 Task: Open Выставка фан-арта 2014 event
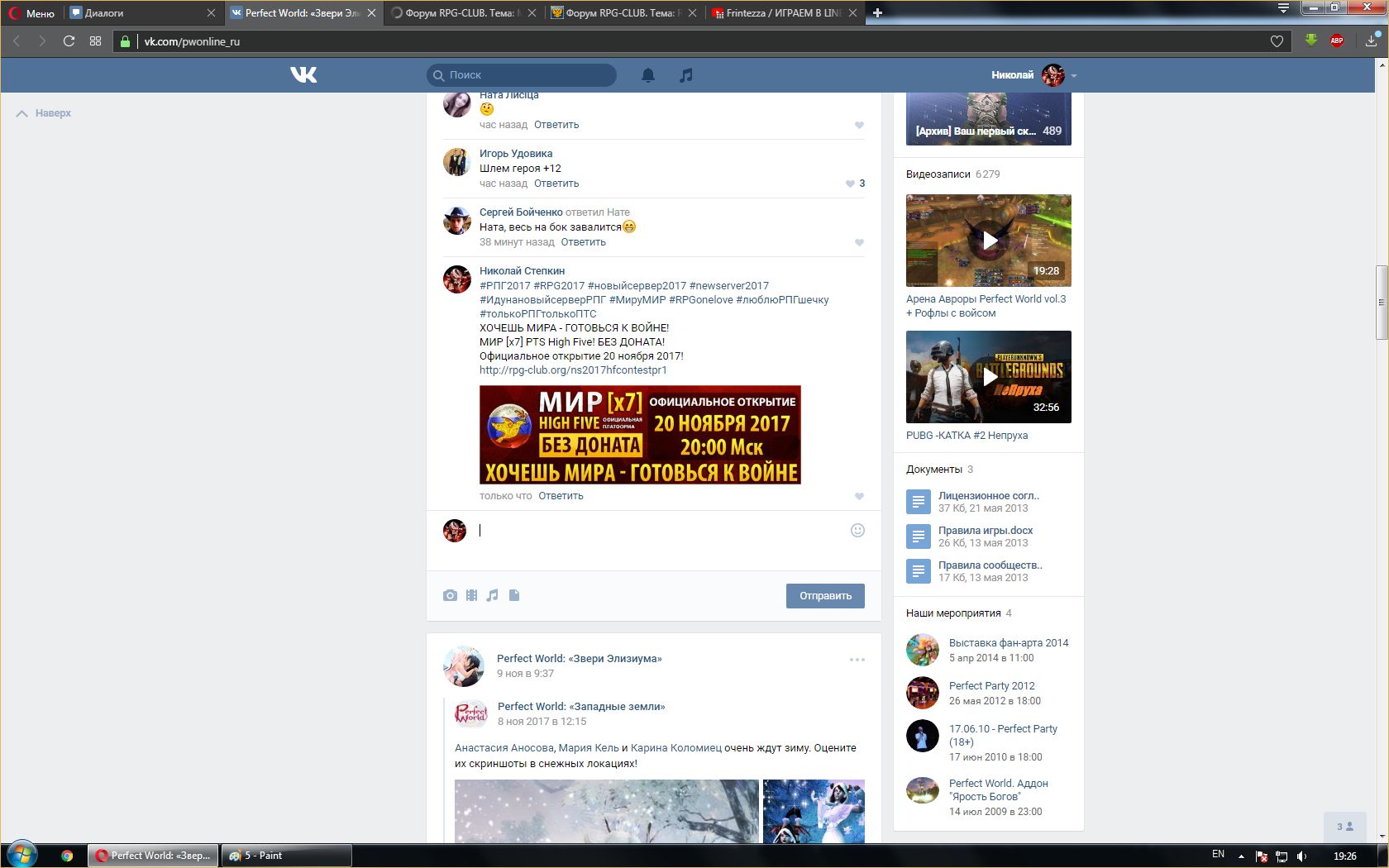click(x=1009, y=643)
